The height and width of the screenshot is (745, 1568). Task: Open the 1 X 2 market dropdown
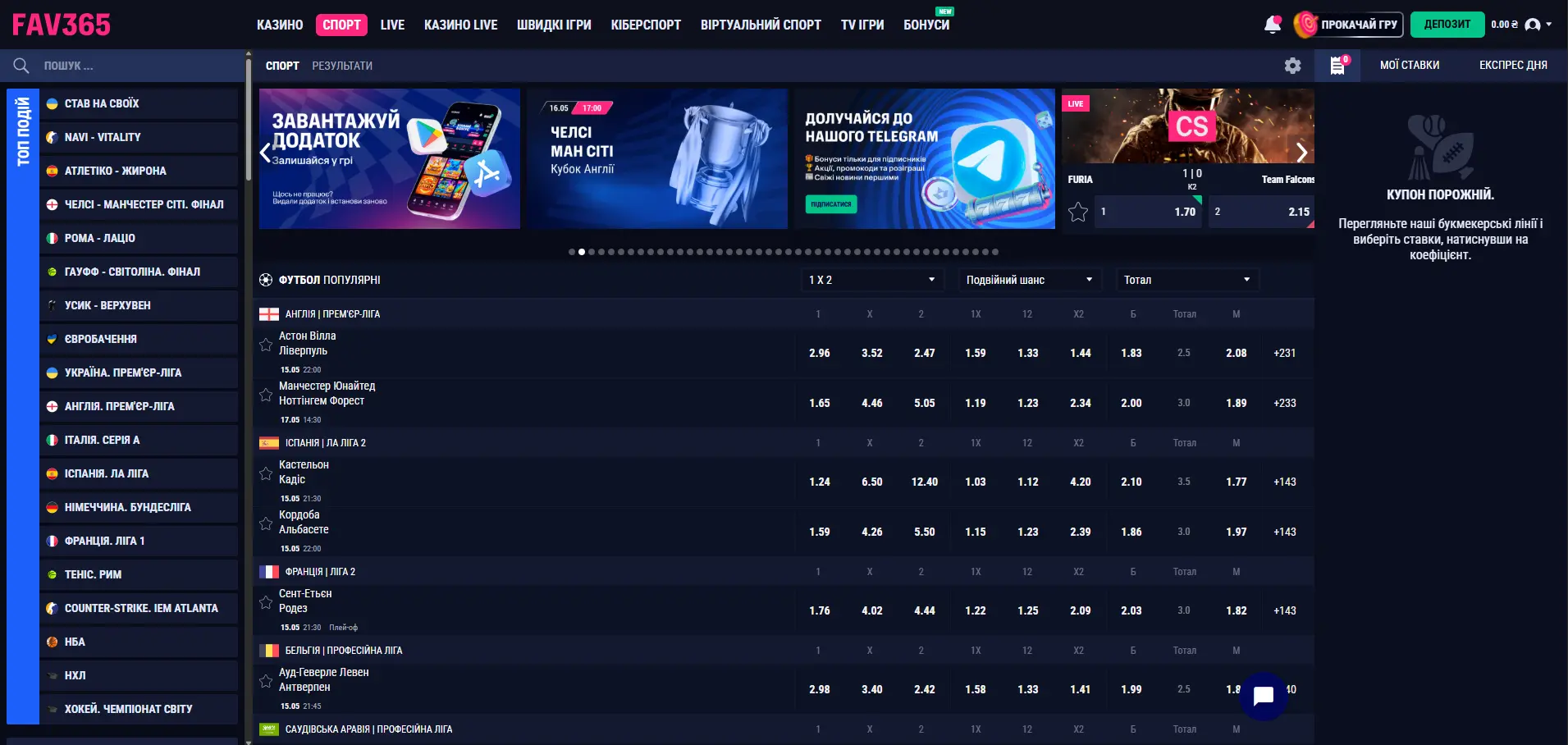click(871, 280)
